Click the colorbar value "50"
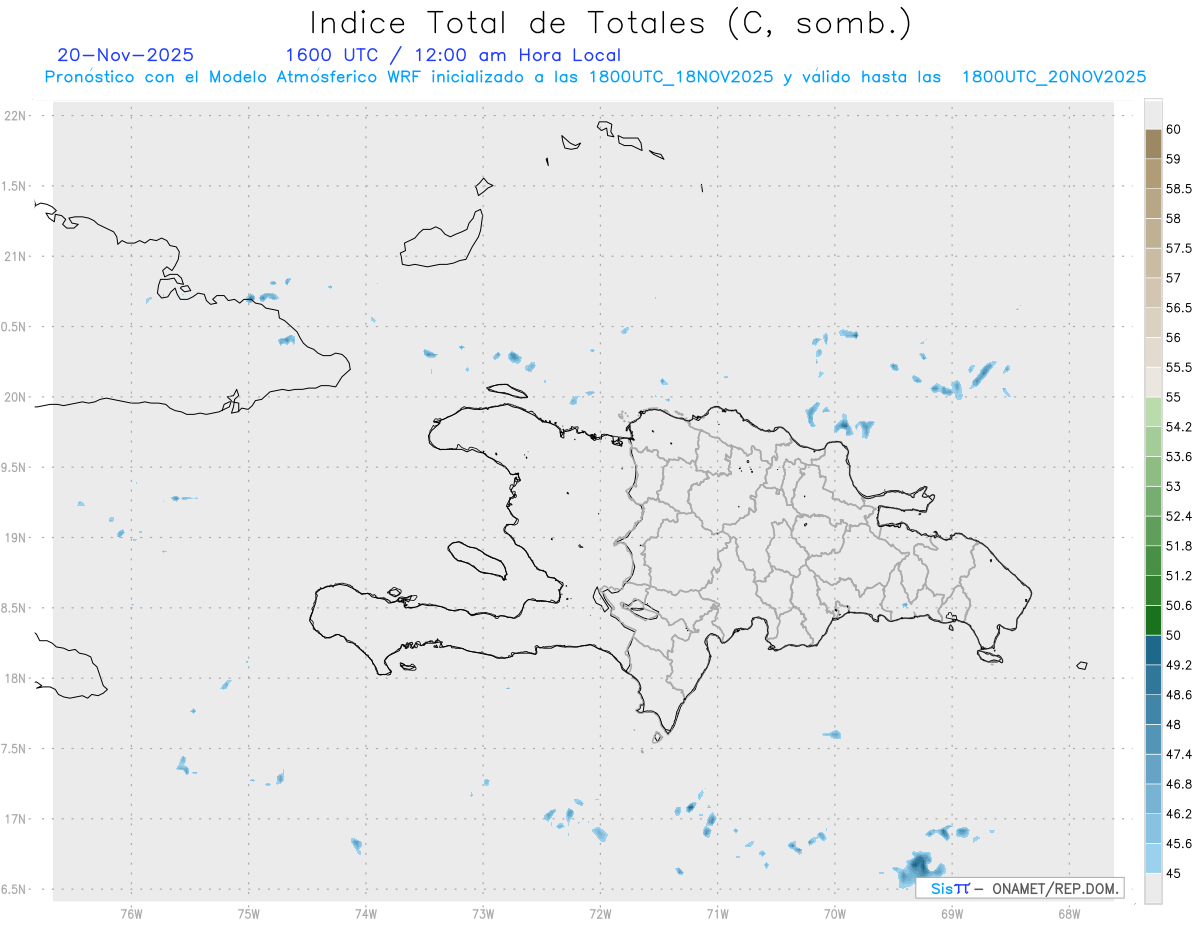Screen dimensions: 1200x927 (x=1173, y=635)
